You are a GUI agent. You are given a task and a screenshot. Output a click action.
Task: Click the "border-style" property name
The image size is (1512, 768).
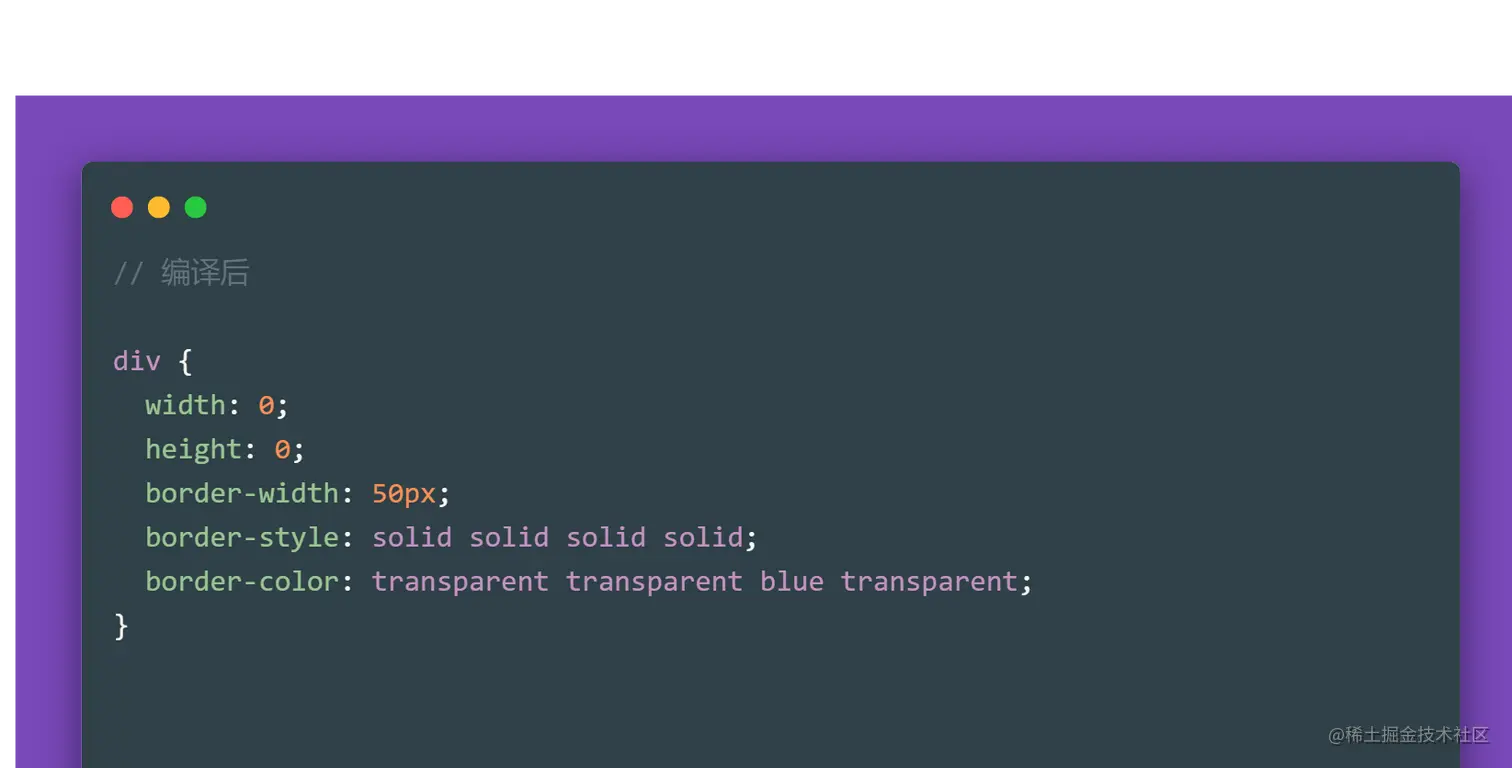[242, 537]
